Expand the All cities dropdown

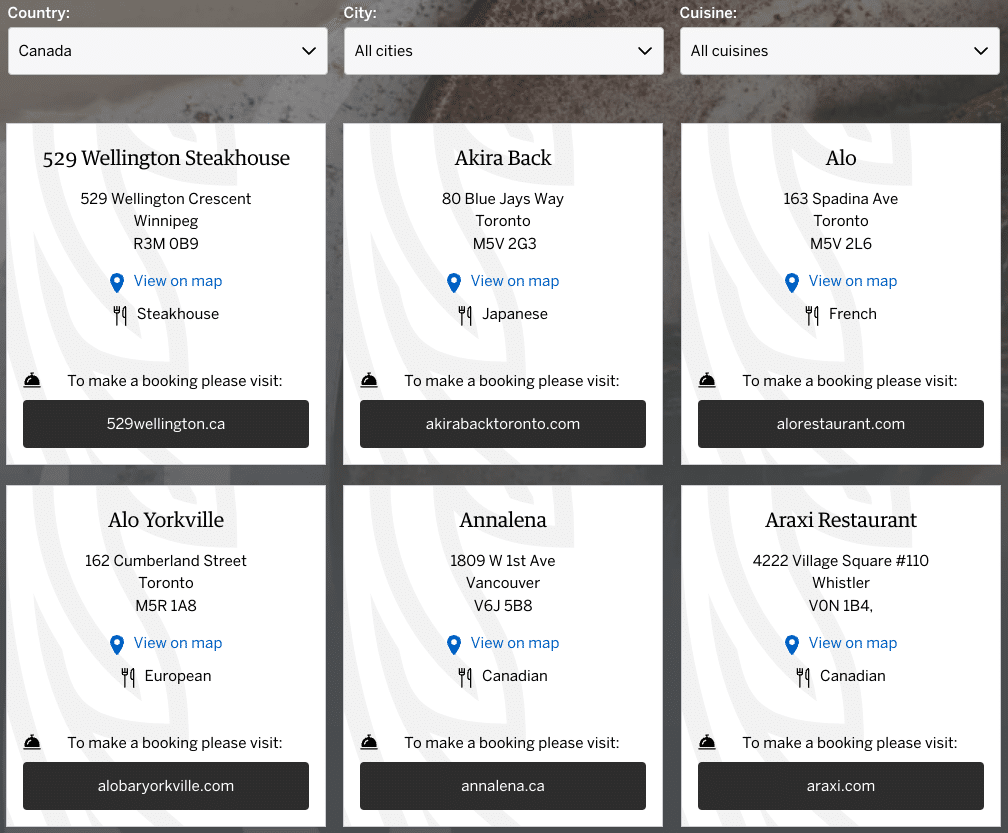503,51
